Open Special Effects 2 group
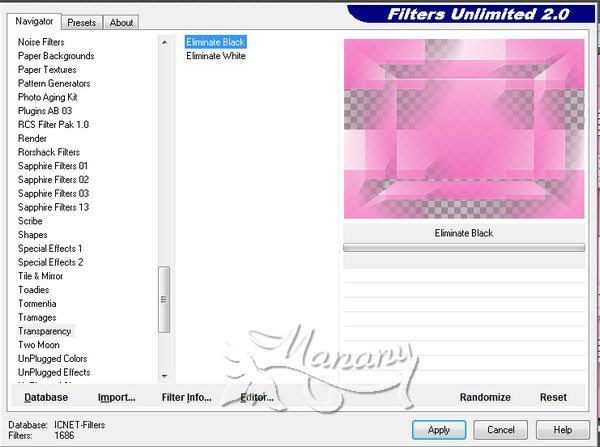 pyautogui.click(x=51, y=263)
